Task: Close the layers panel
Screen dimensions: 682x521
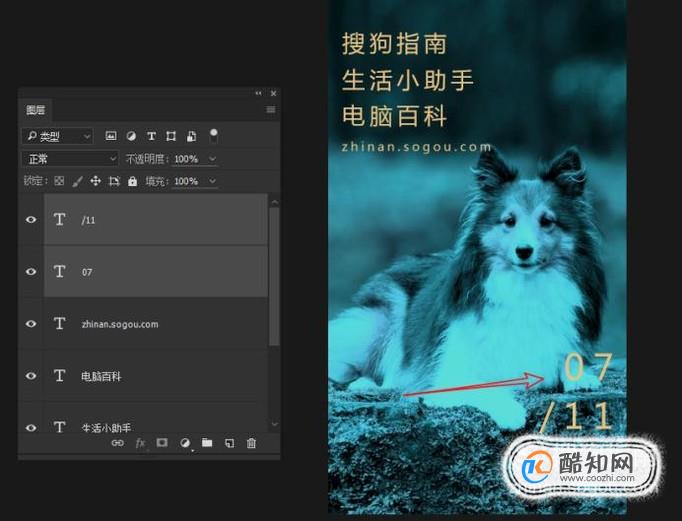Action: point(274,93)
